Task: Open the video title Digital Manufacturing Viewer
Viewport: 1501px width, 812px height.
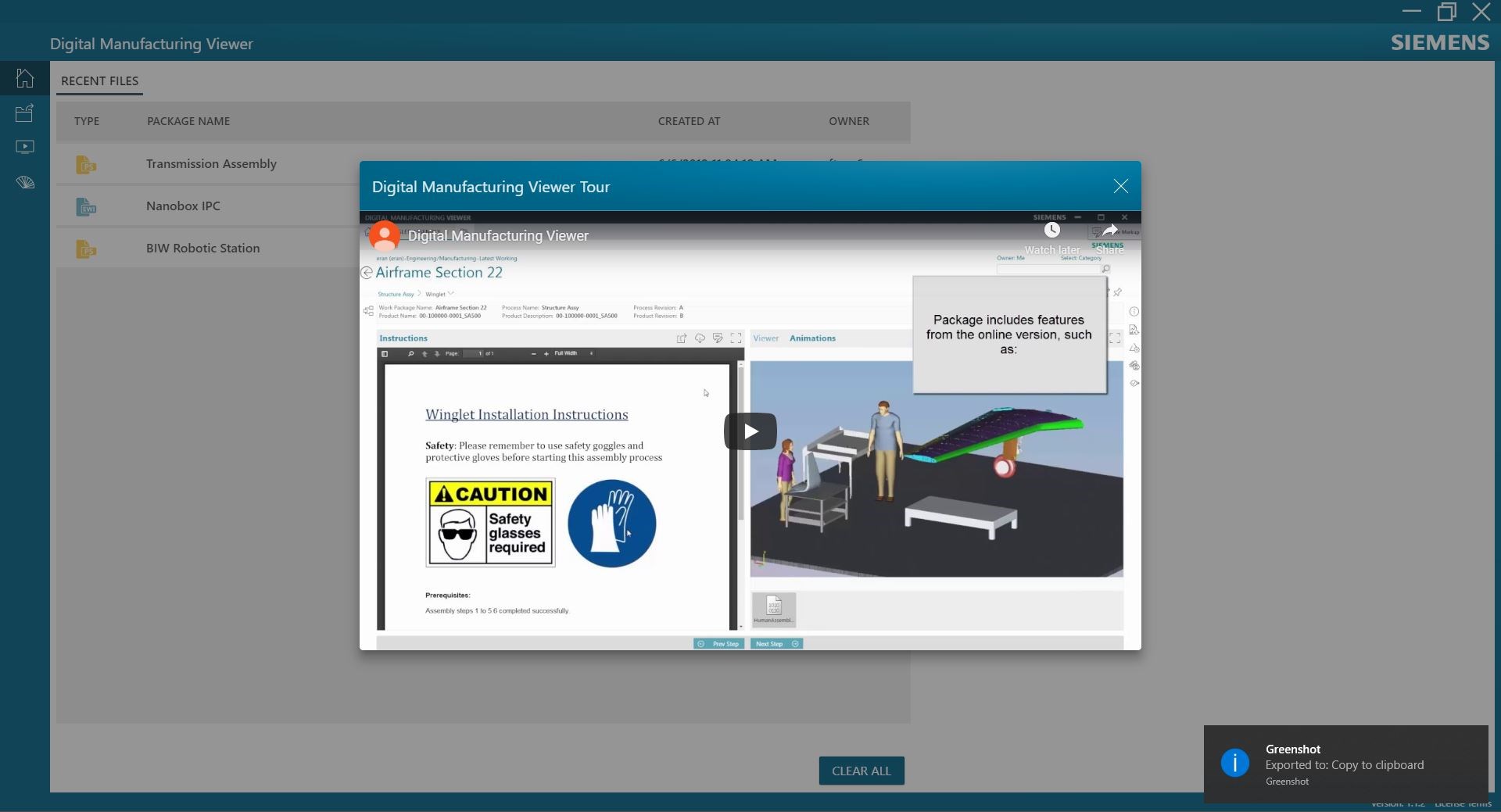Action: click(498, 236)
